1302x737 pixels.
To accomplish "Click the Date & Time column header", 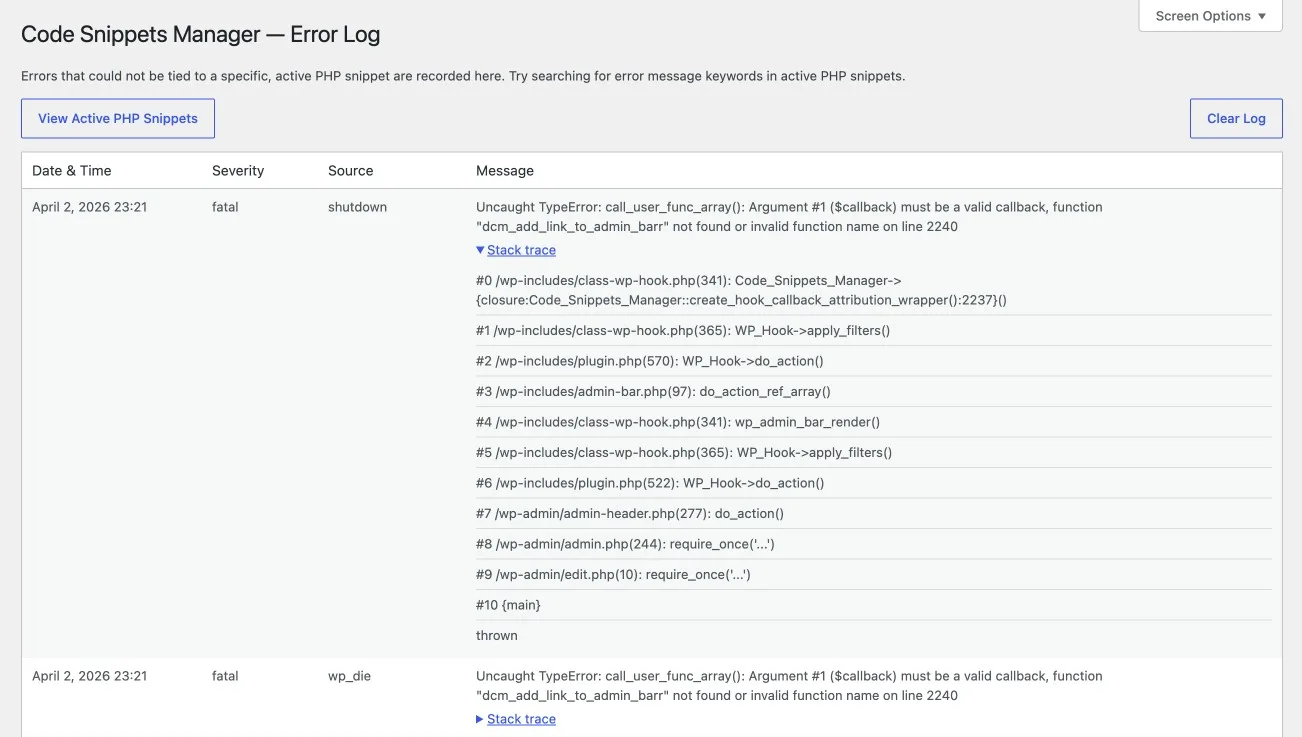I will pyautogui.click(x=72, y=170).
